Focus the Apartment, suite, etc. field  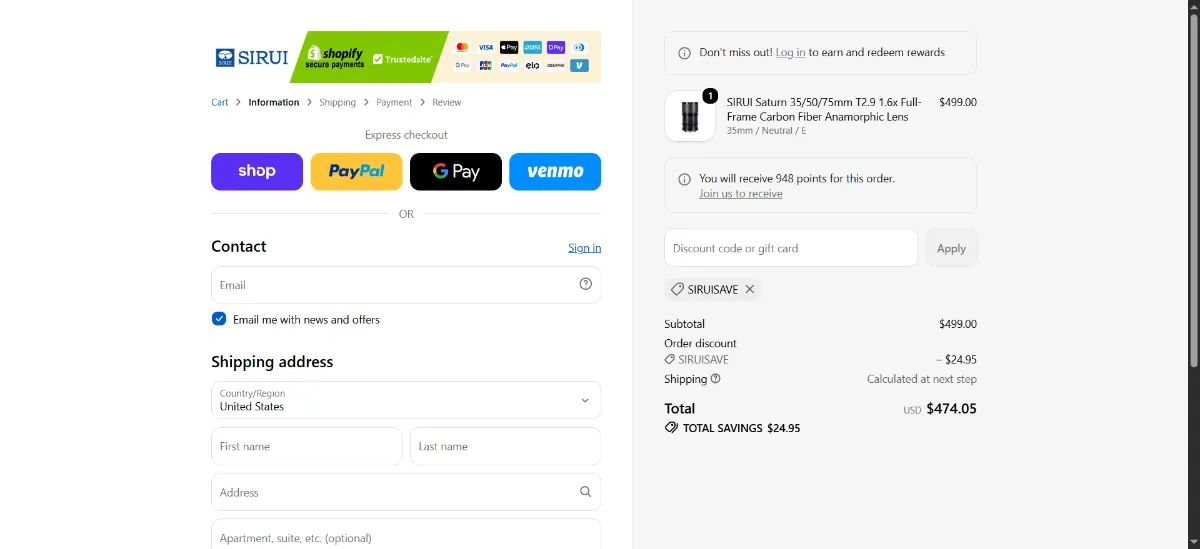[406, 534]
